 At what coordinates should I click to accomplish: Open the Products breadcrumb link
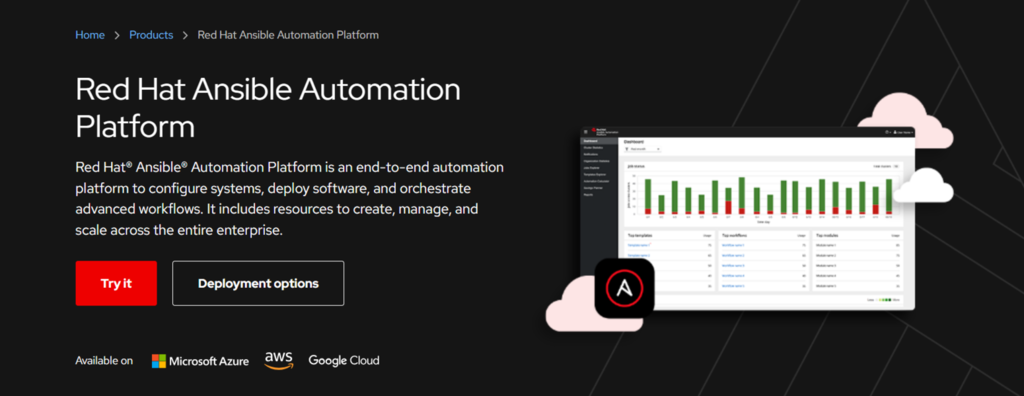coord(152,35)
